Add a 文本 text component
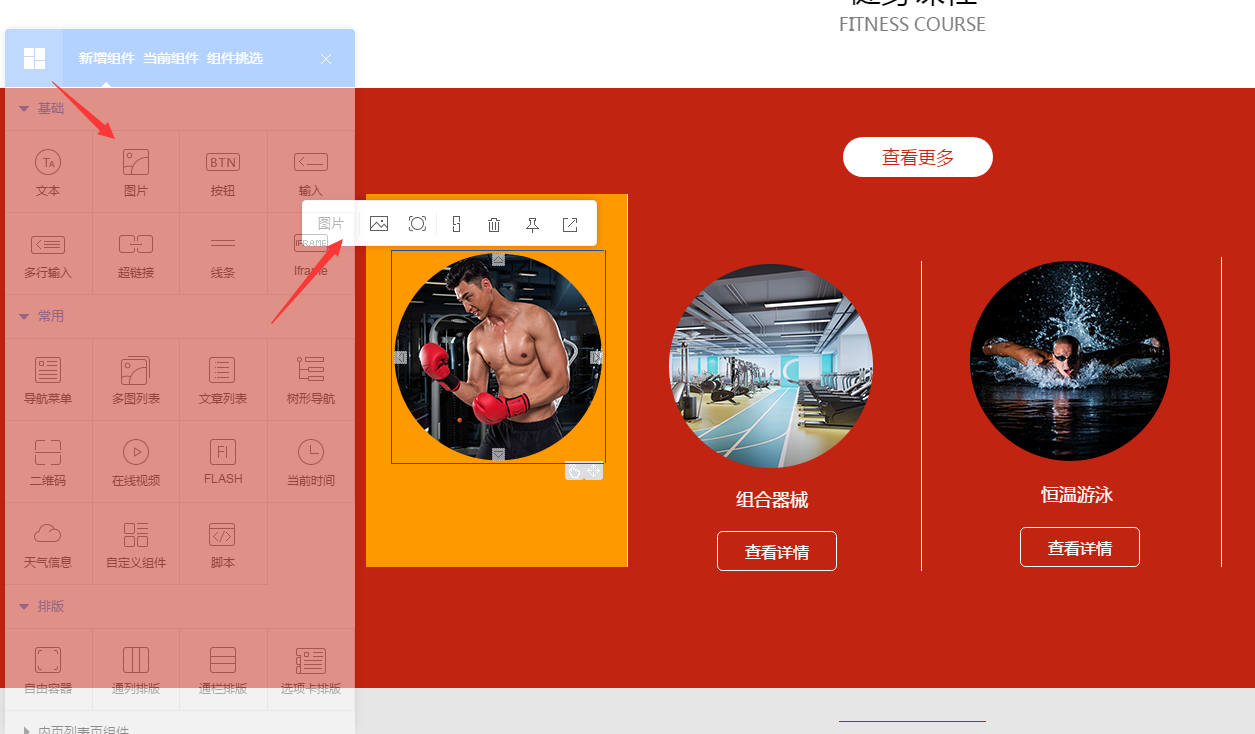Image resolution: width=1255 pixels, height=734 pixels. click(x=48, y=172)
